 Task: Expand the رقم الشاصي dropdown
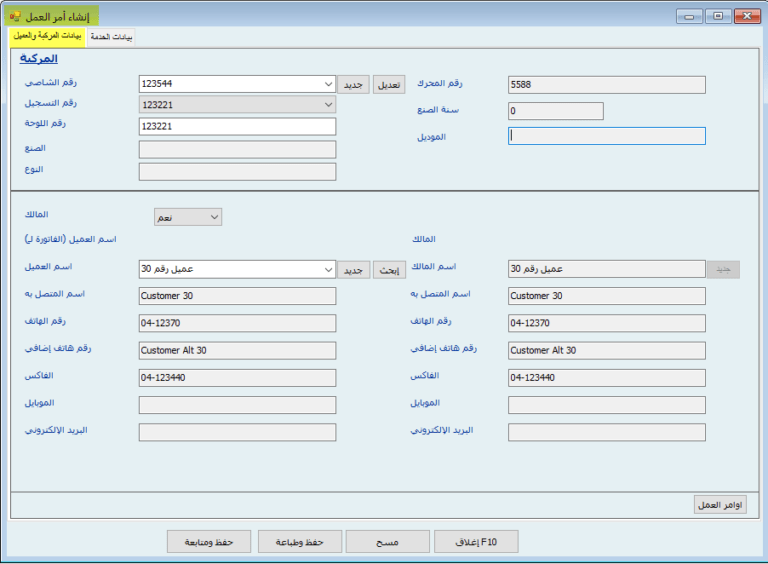click(x=328, y=85)
